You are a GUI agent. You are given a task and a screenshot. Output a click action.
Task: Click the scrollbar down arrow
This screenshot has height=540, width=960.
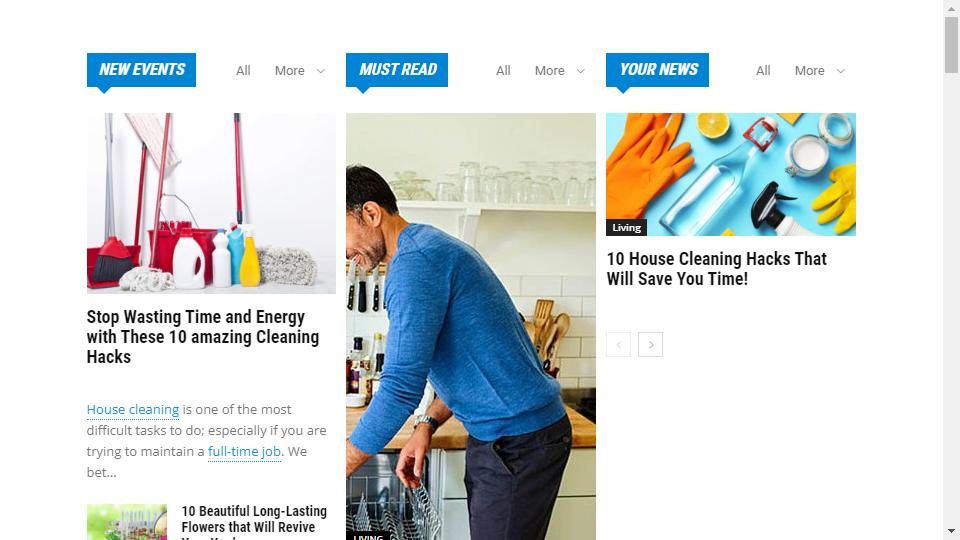pos(951,531)
